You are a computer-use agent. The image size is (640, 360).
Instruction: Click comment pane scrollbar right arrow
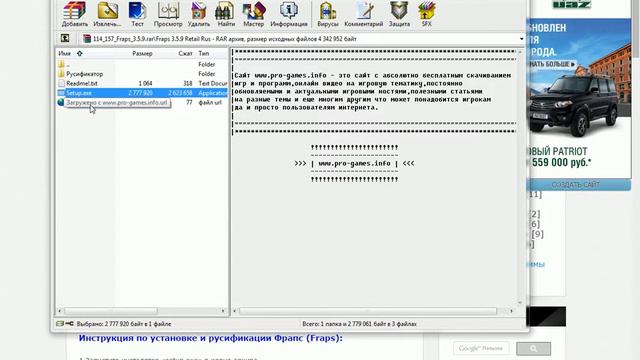coord(511,311)
